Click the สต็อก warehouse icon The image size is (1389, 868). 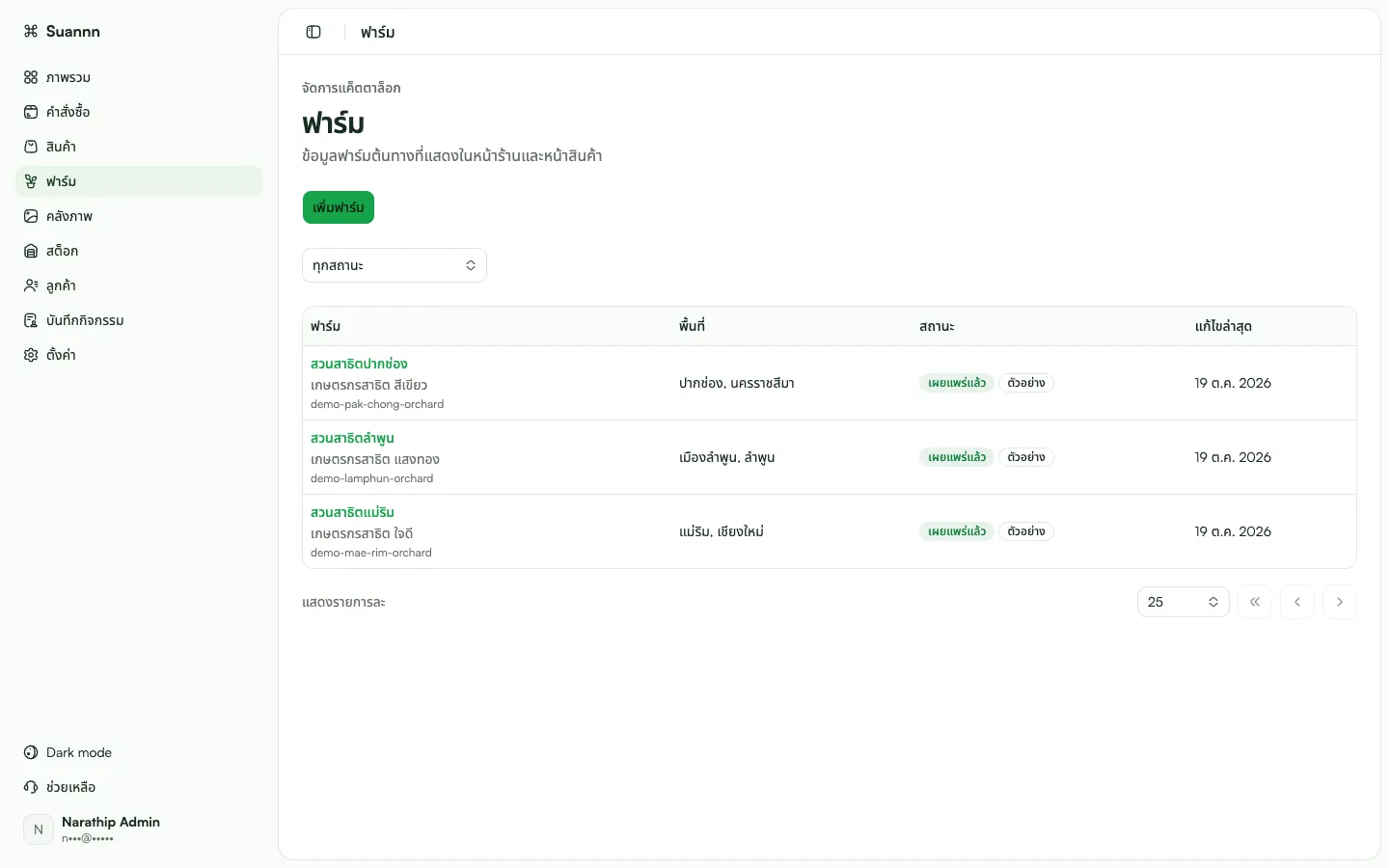point(31,251)
